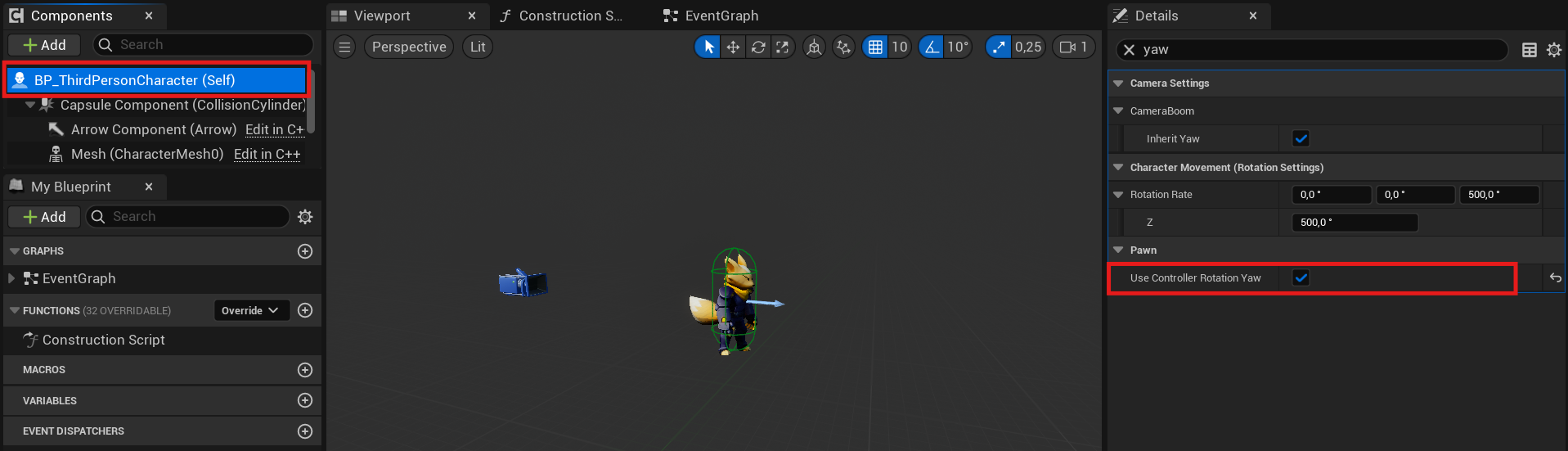This screenshot has width=1568, height=451.
Task: Open grid snap value 10 dropdown
Action: [x=900, y=47]
